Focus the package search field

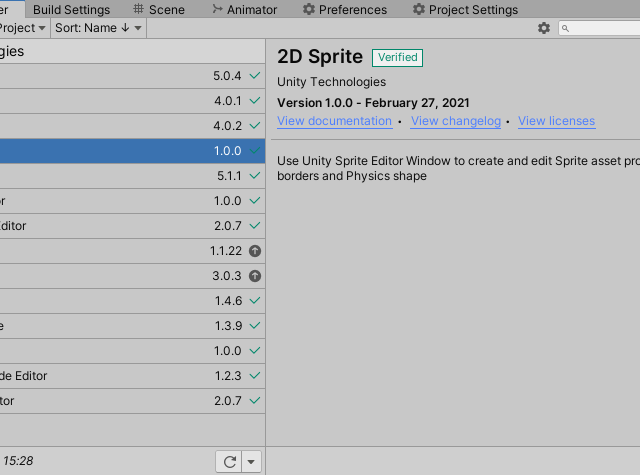pos(599,28)
